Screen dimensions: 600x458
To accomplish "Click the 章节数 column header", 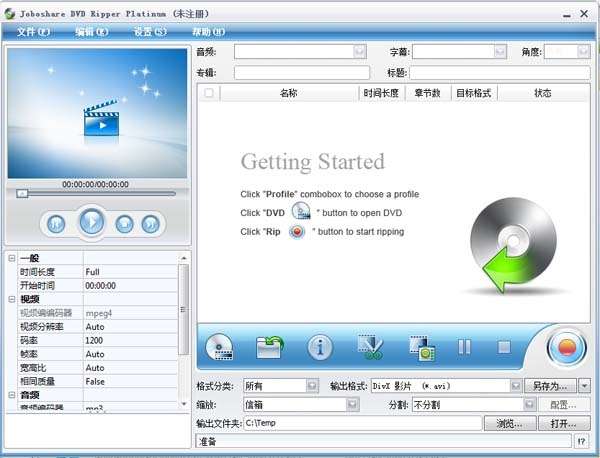I will 428,93.
